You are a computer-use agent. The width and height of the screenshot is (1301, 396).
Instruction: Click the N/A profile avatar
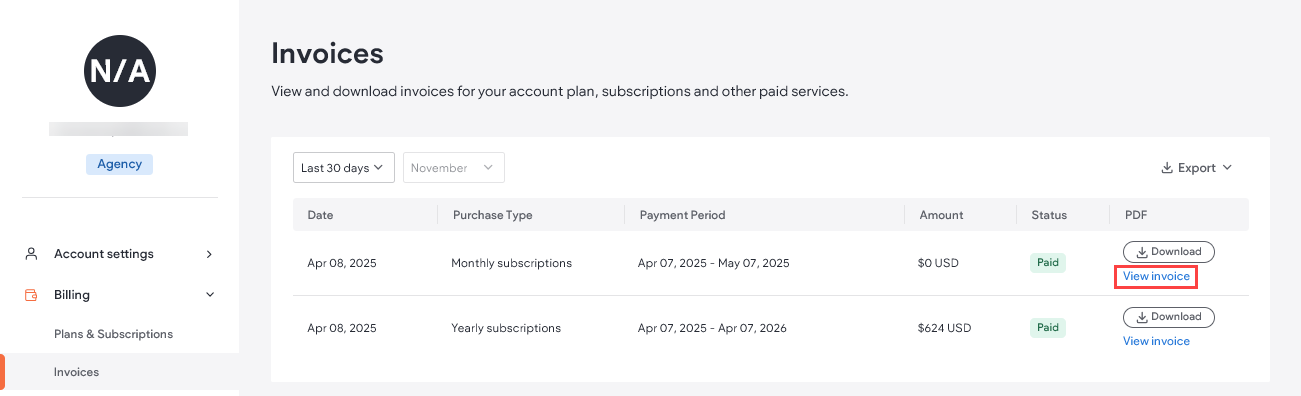point(120,71)
